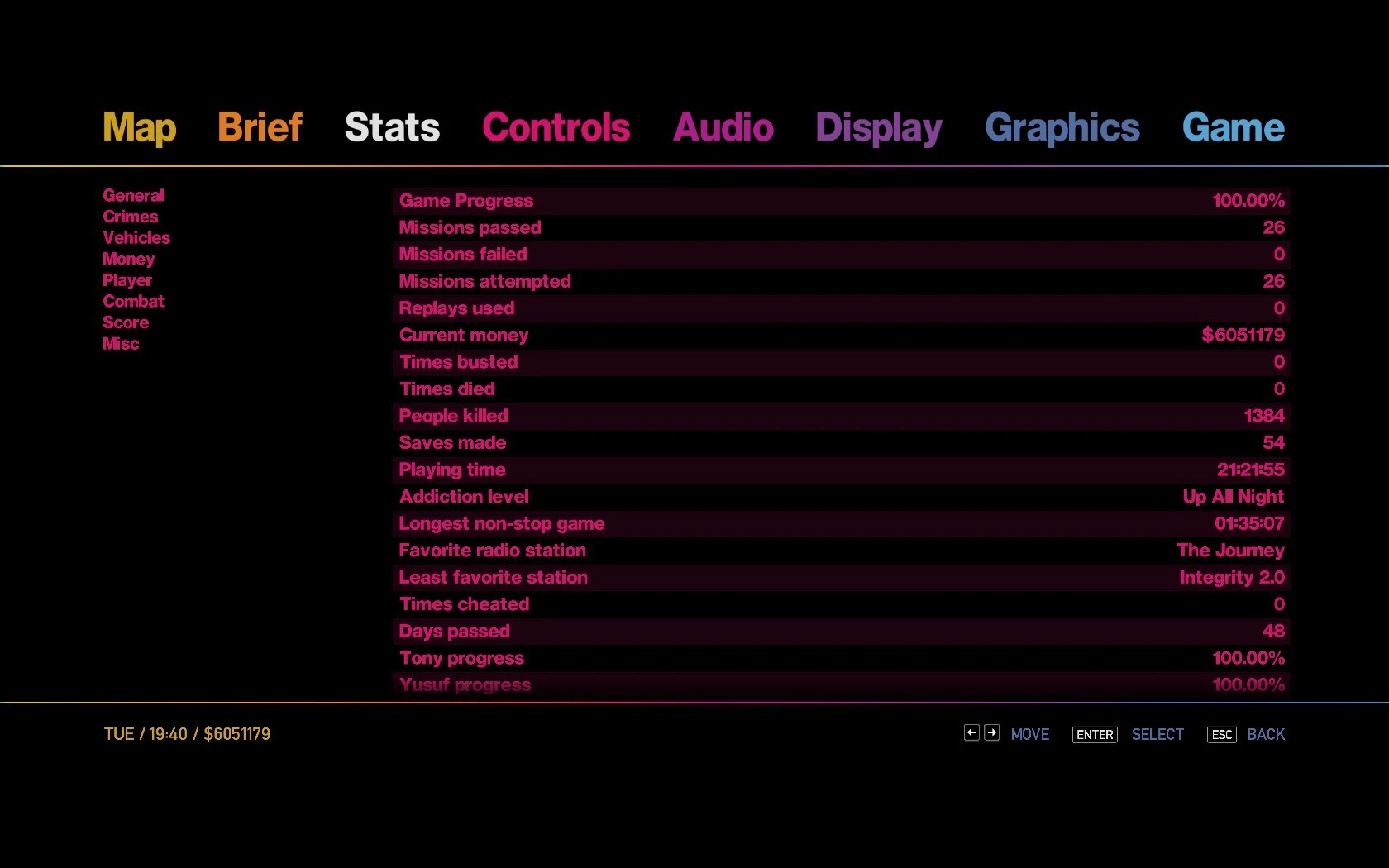The image size is (1389, 868).
Task: Open the Combat stats category
Action: [x=133, y=301]
